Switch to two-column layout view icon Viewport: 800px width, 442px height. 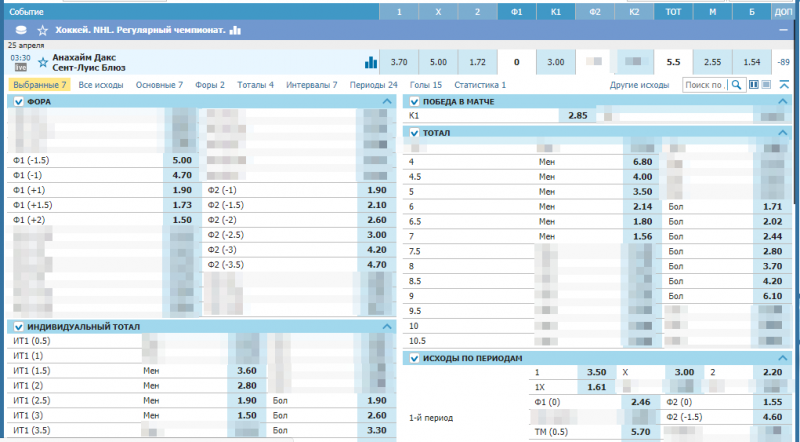click(753, 86)
